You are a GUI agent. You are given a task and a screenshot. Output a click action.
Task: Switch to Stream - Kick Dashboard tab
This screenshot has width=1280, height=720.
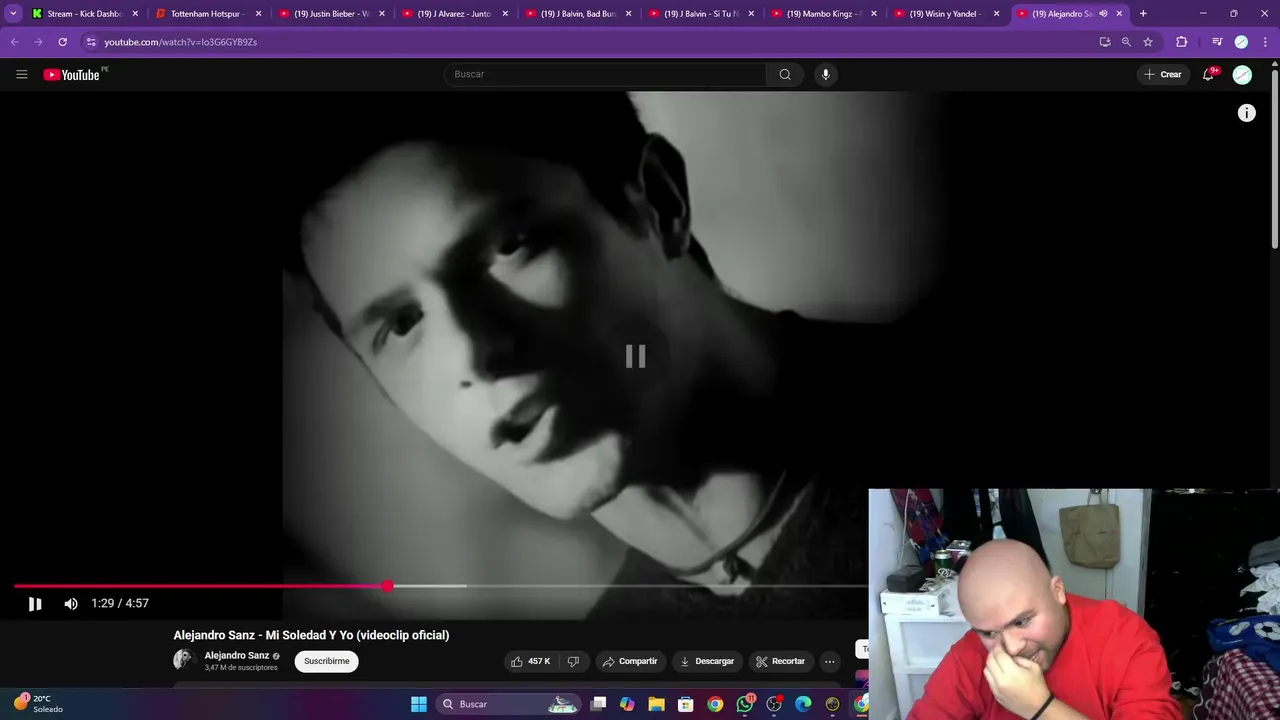84,14
